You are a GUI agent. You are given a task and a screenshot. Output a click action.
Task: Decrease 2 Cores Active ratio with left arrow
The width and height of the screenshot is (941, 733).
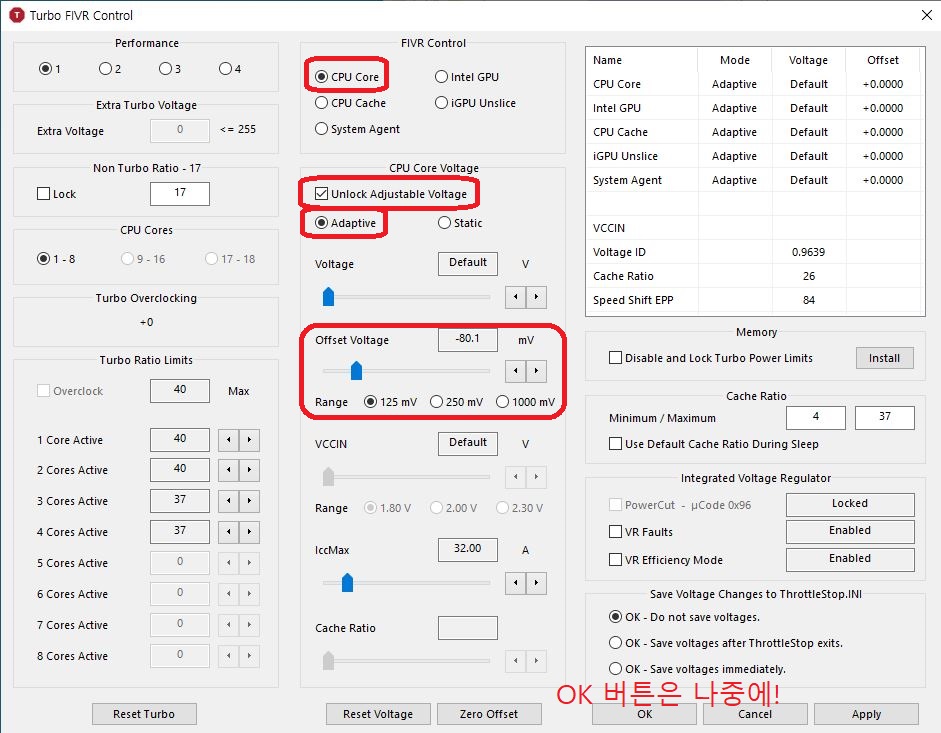coord(229,469)
